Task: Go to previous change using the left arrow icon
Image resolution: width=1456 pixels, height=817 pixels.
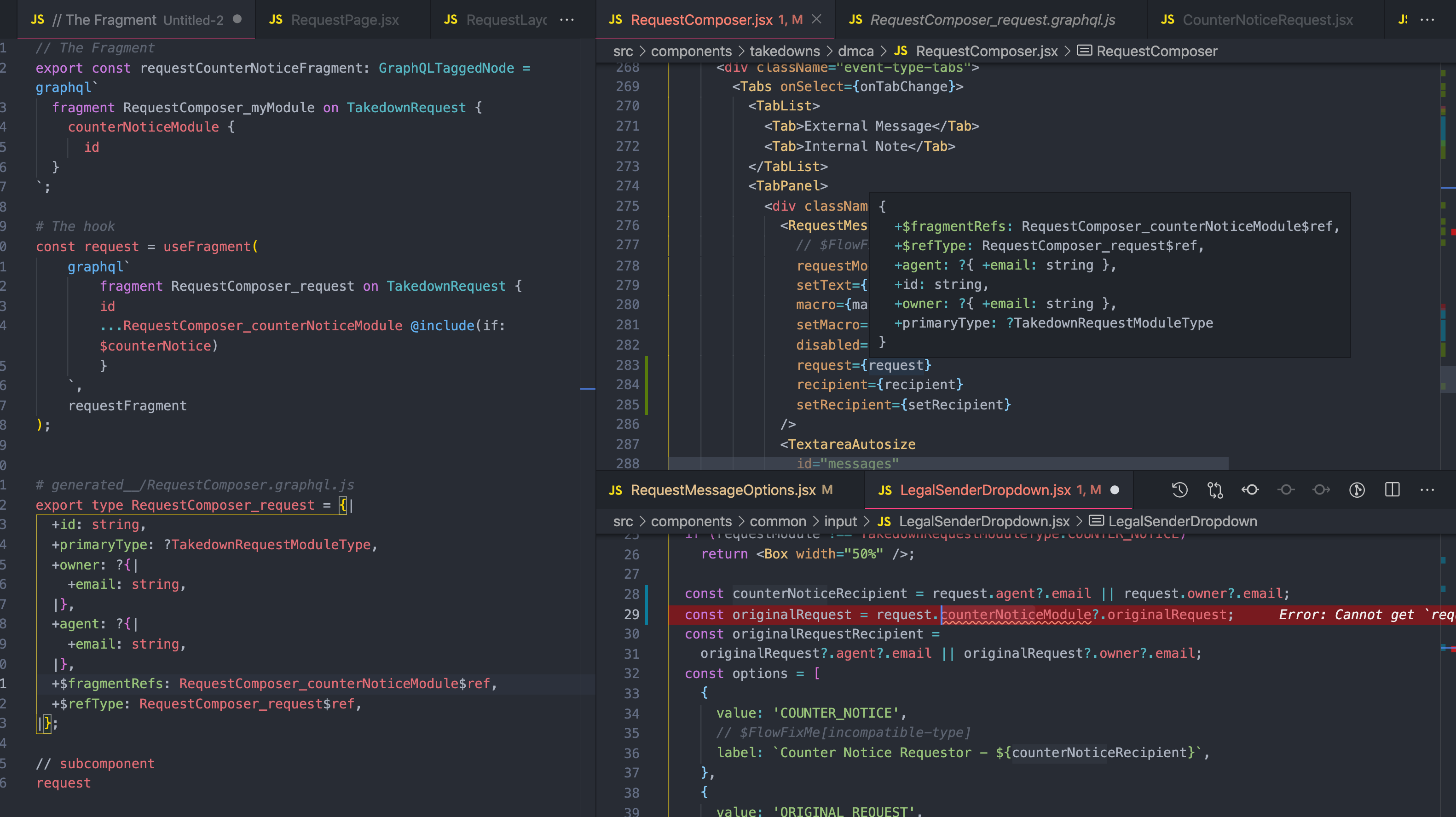Action: 1250,490
